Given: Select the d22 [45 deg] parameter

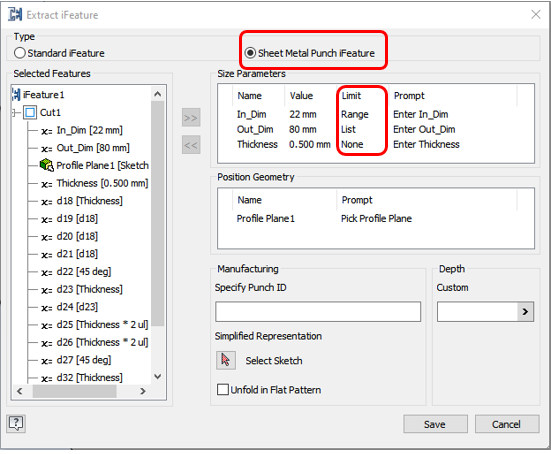Looking at the screenshot, I should point(84,271).
